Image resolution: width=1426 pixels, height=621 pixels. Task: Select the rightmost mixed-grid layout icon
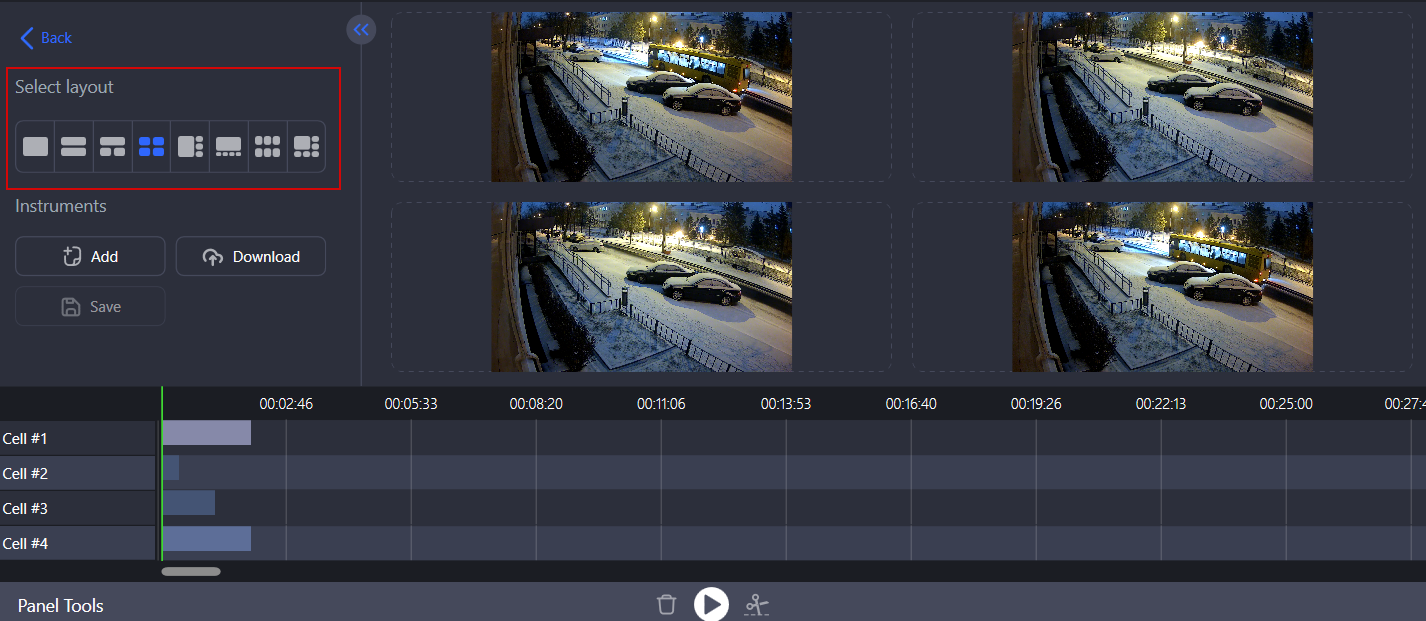[306, 146]
